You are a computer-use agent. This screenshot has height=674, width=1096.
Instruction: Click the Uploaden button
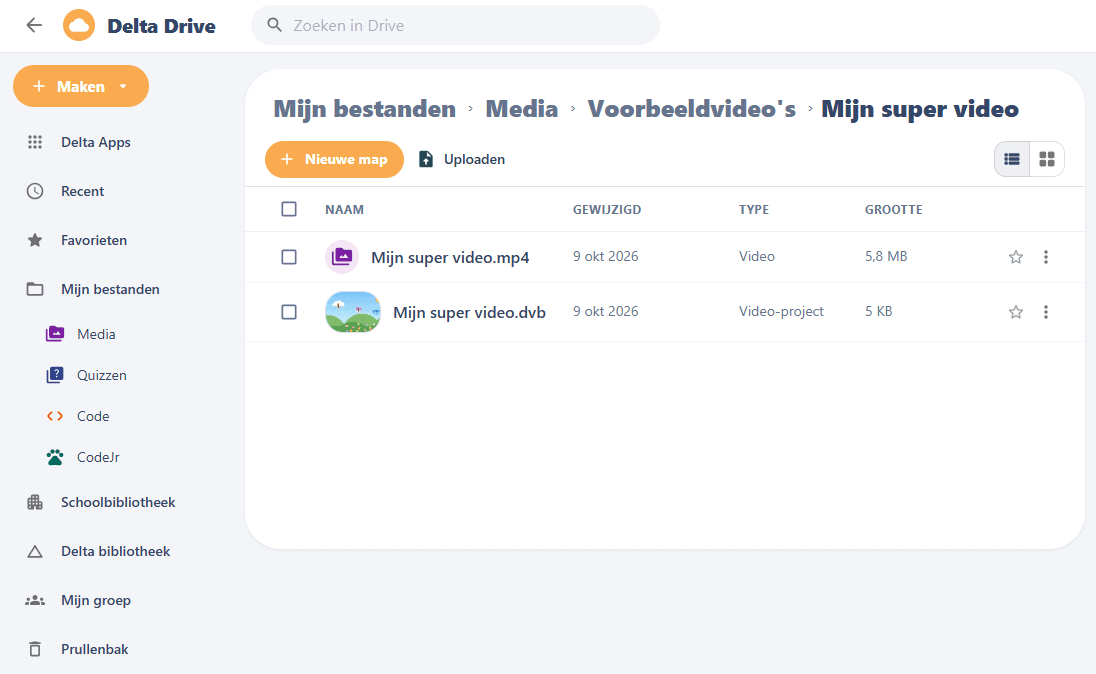click(x=461, y=159)
